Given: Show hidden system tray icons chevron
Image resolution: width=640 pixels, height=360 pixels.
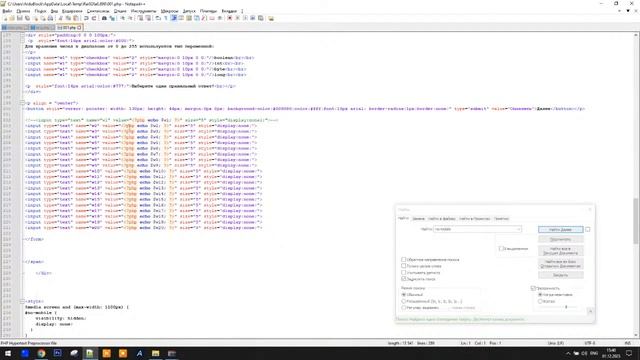Looking at the screenshot, I should click(x=568, y=353).
